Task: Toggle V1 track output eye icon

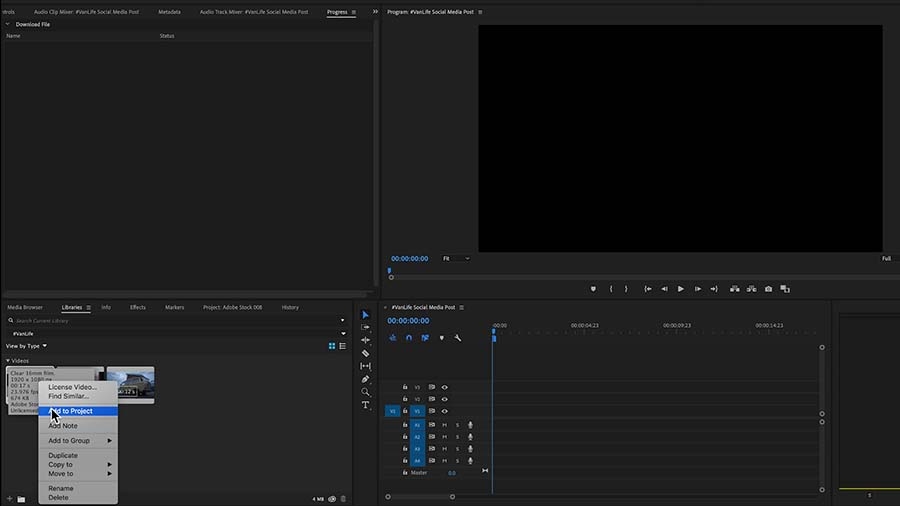Action: [x=444, y=411]
